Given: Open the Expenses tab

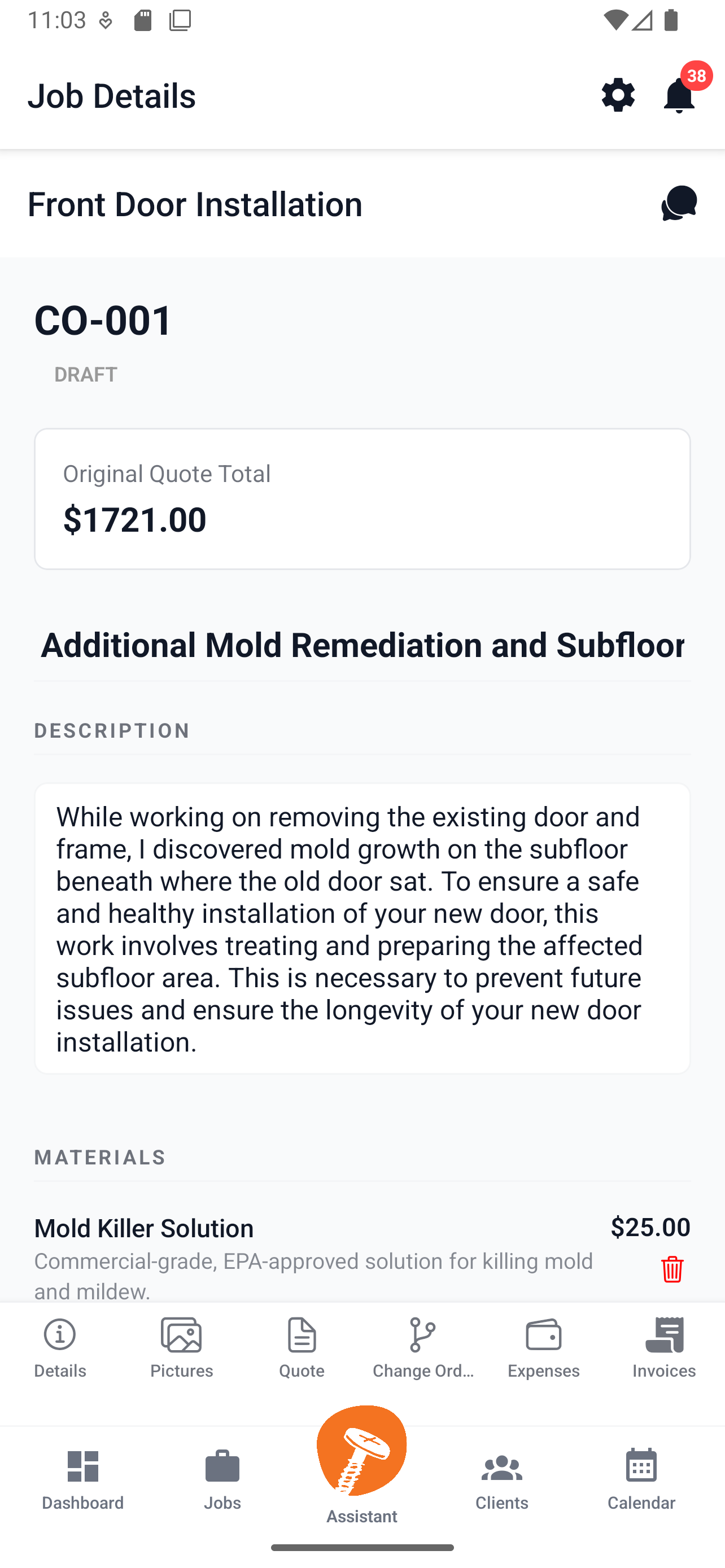Looking at the screenshot, I should pyautogui.click(x=544, y=1347).
